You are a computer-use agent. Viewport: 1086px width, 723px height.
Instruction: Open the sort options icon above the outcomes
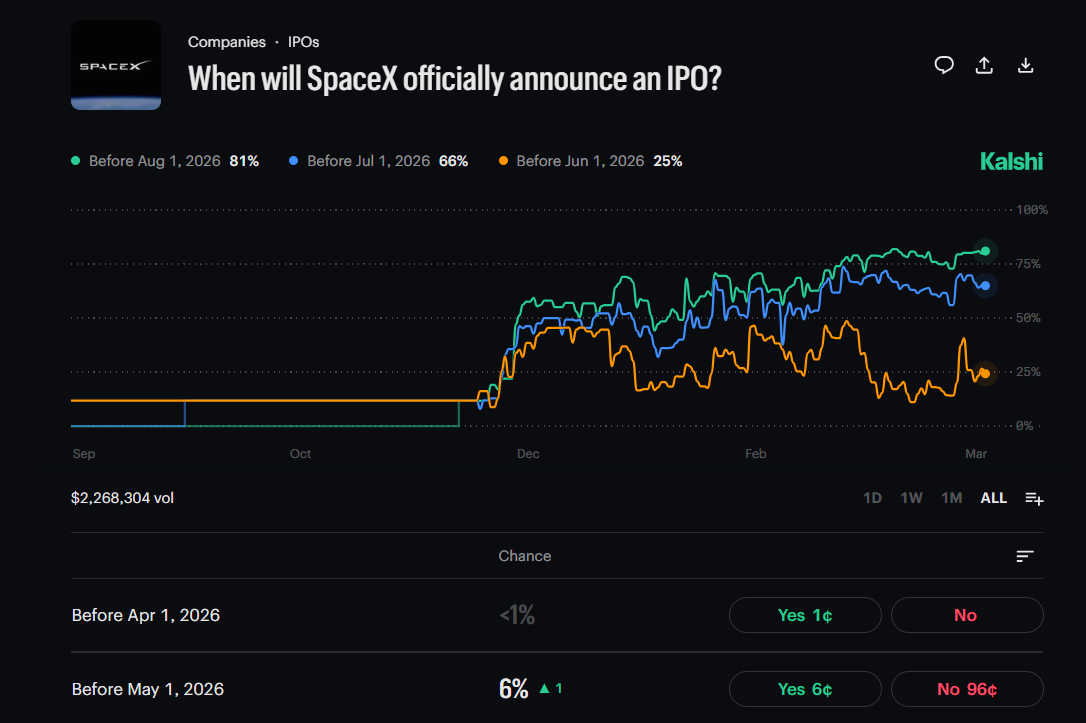click(x=1024, y=555)
